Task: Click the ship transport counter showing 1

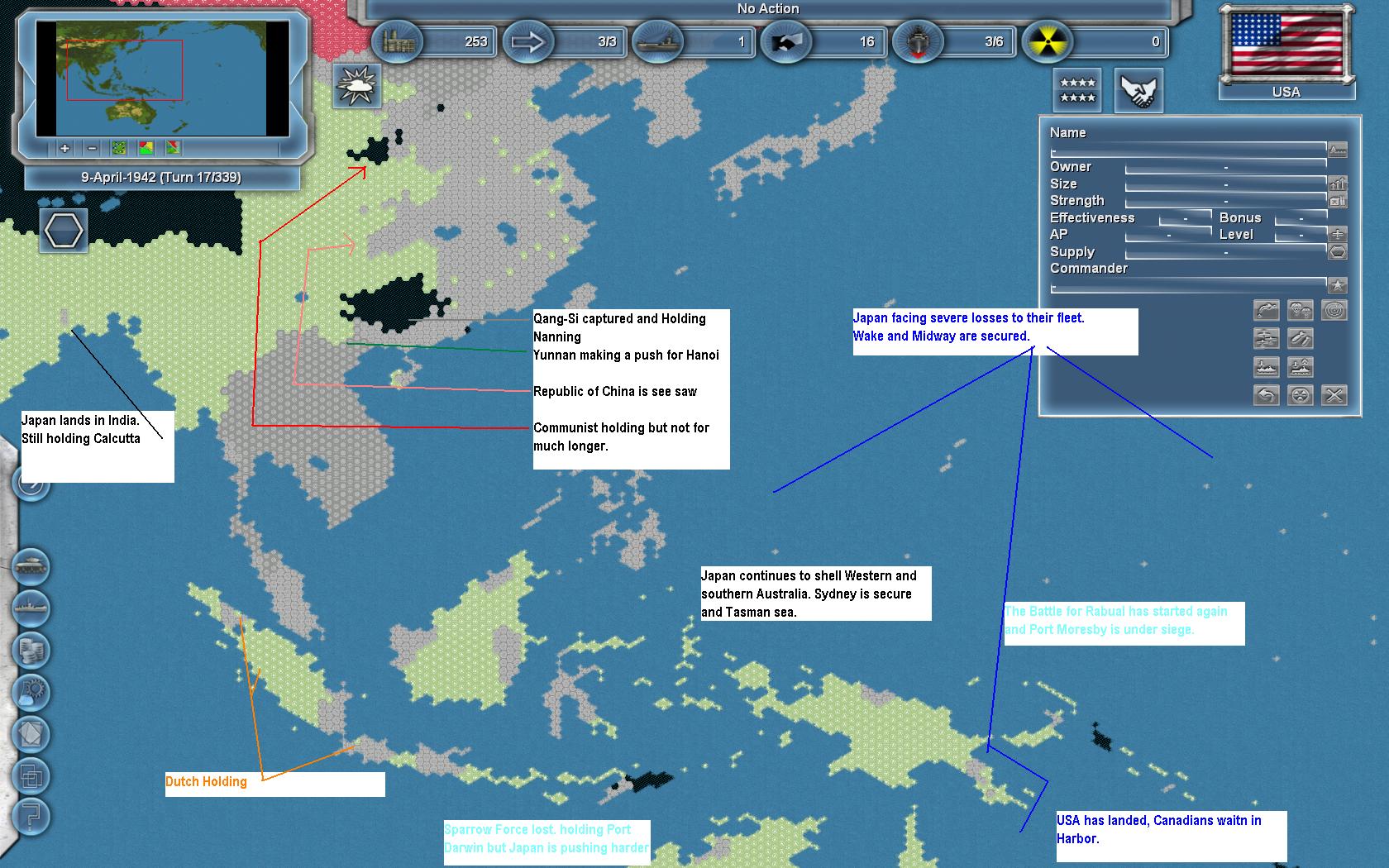Action: click(x=693, y=41)
